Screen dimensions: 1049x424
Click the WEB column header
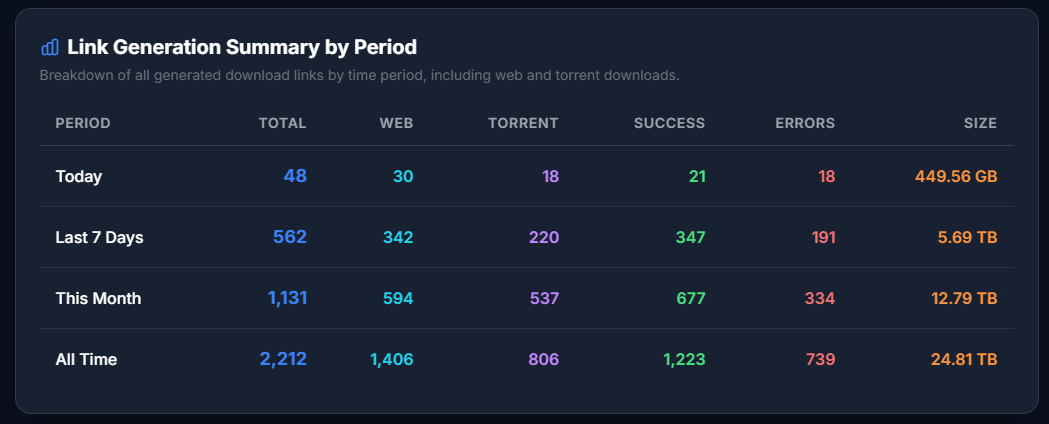(x=396, y=123)
